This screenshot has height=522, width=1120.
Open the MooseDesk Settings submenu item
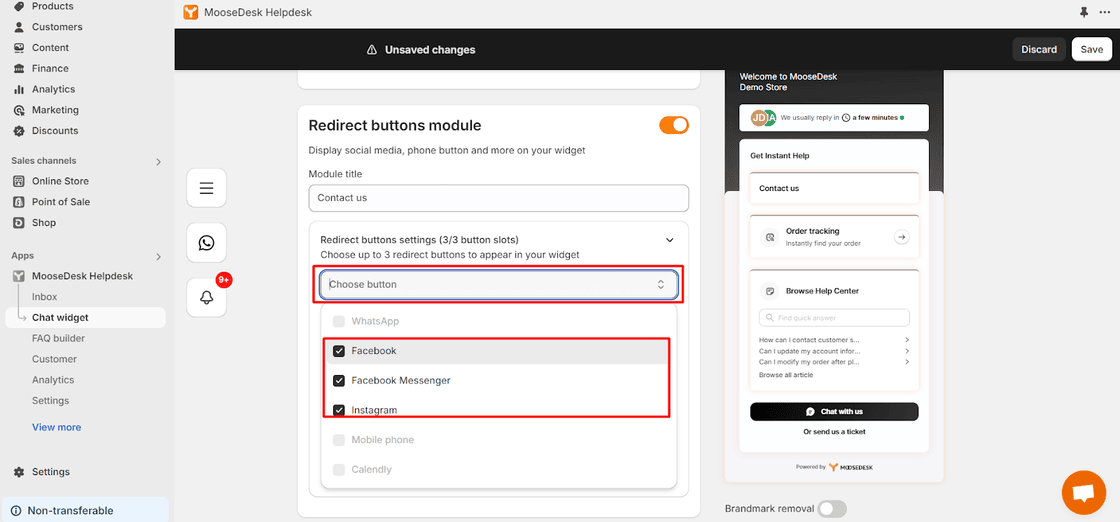coord(51,401)
